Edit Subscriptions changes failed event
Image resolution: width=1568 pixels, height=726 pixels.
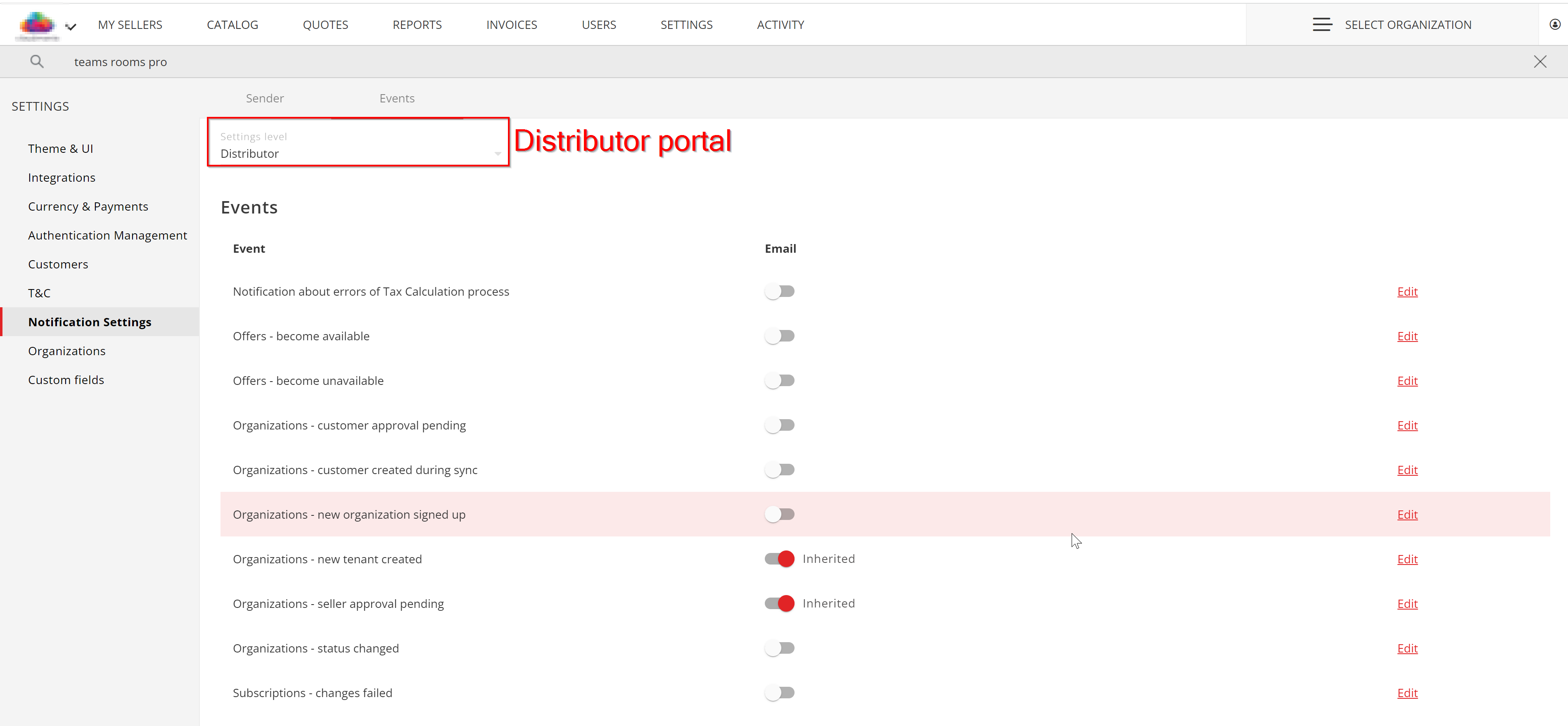(x=1407, y=693)
